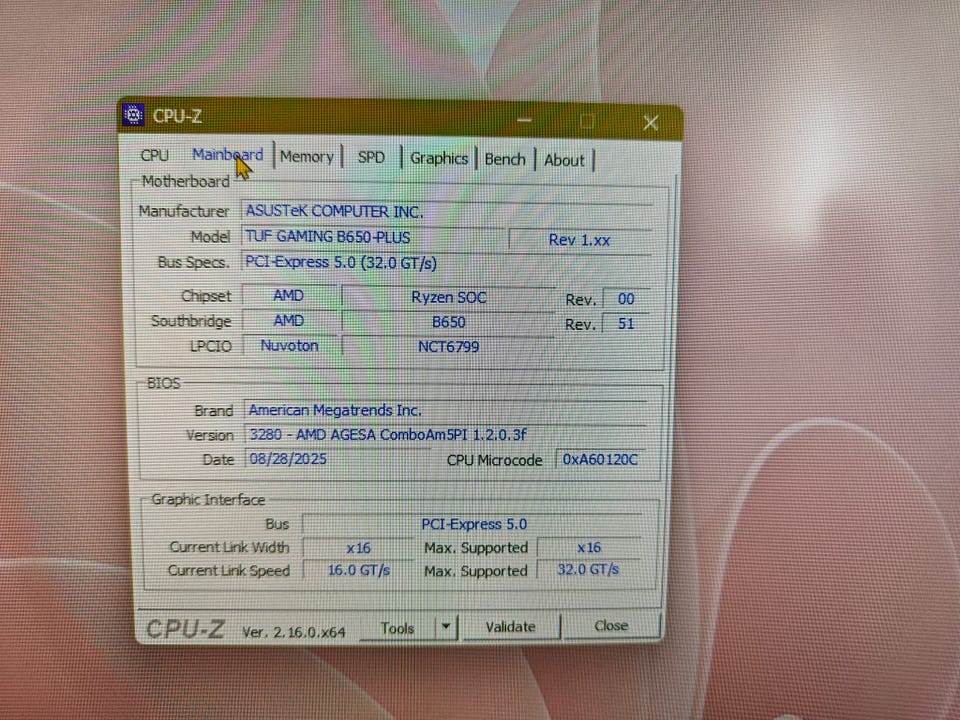The image size is (960, 720).
Task: Click the BIOS version 3280 AGESA field
Action: (x=446, y=435)
